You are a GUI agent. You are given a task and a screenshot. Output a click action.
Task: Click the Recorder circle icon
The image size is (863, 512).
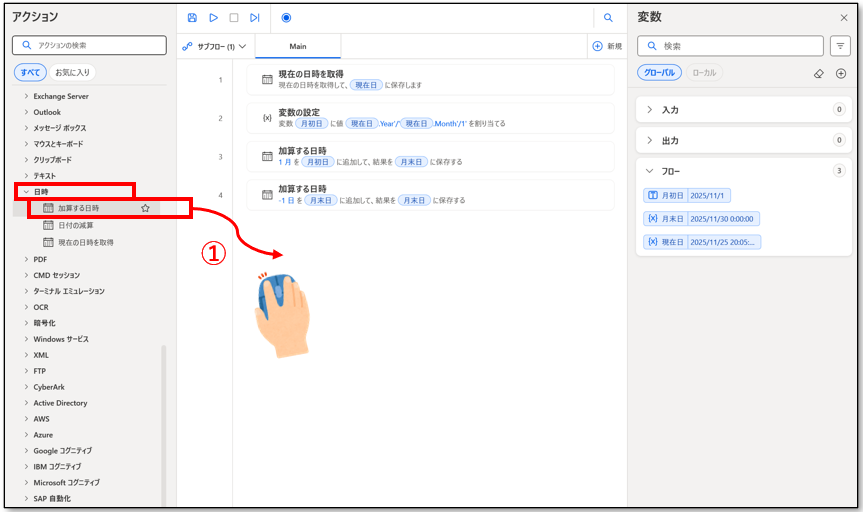point(286,18)
